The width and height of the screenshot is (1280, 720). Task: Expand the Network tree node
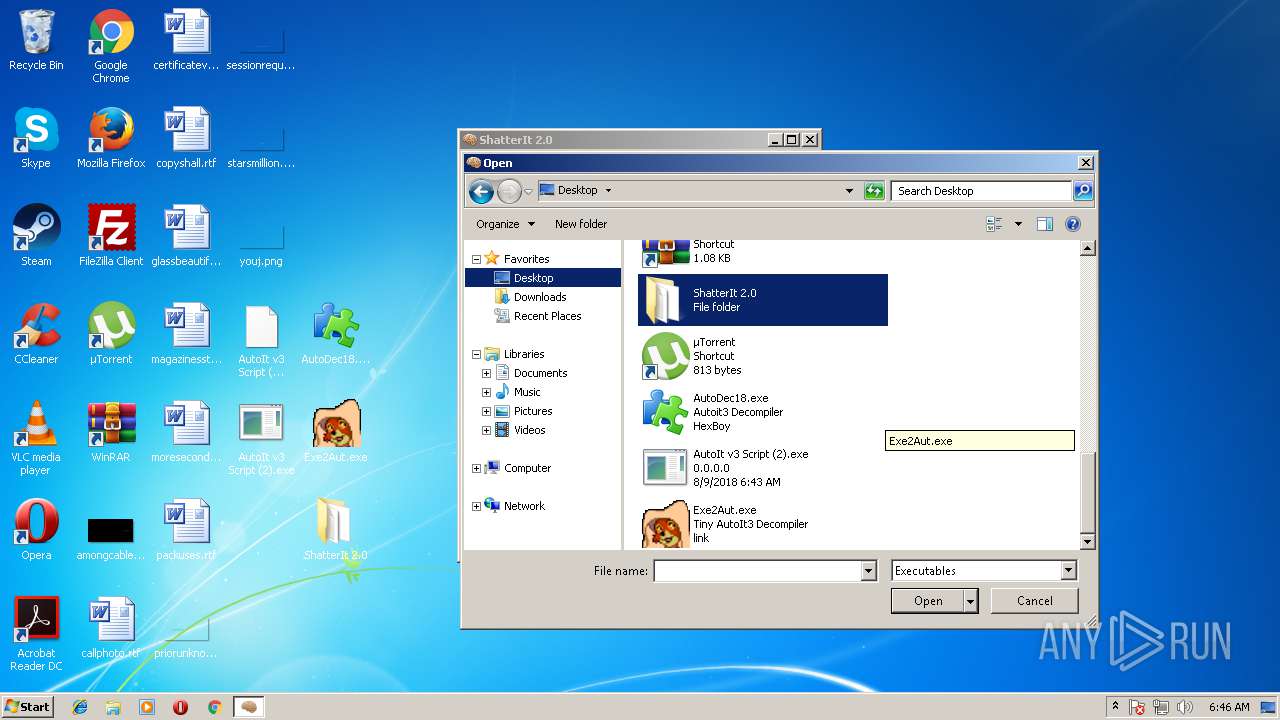(476, 506)
